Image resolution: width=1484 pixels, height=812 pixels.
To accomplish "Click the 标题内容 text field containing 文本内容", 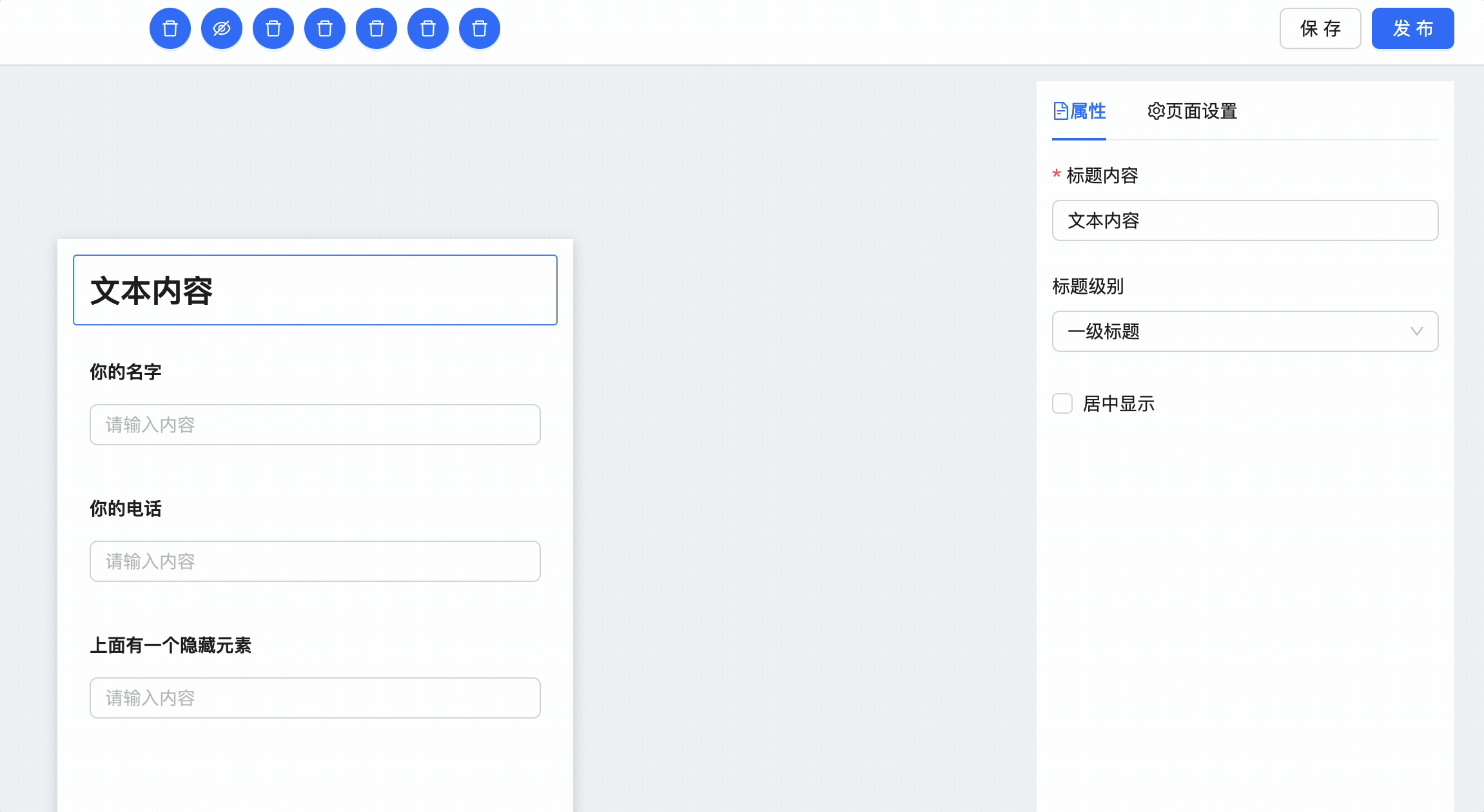I will [1244, 220].
